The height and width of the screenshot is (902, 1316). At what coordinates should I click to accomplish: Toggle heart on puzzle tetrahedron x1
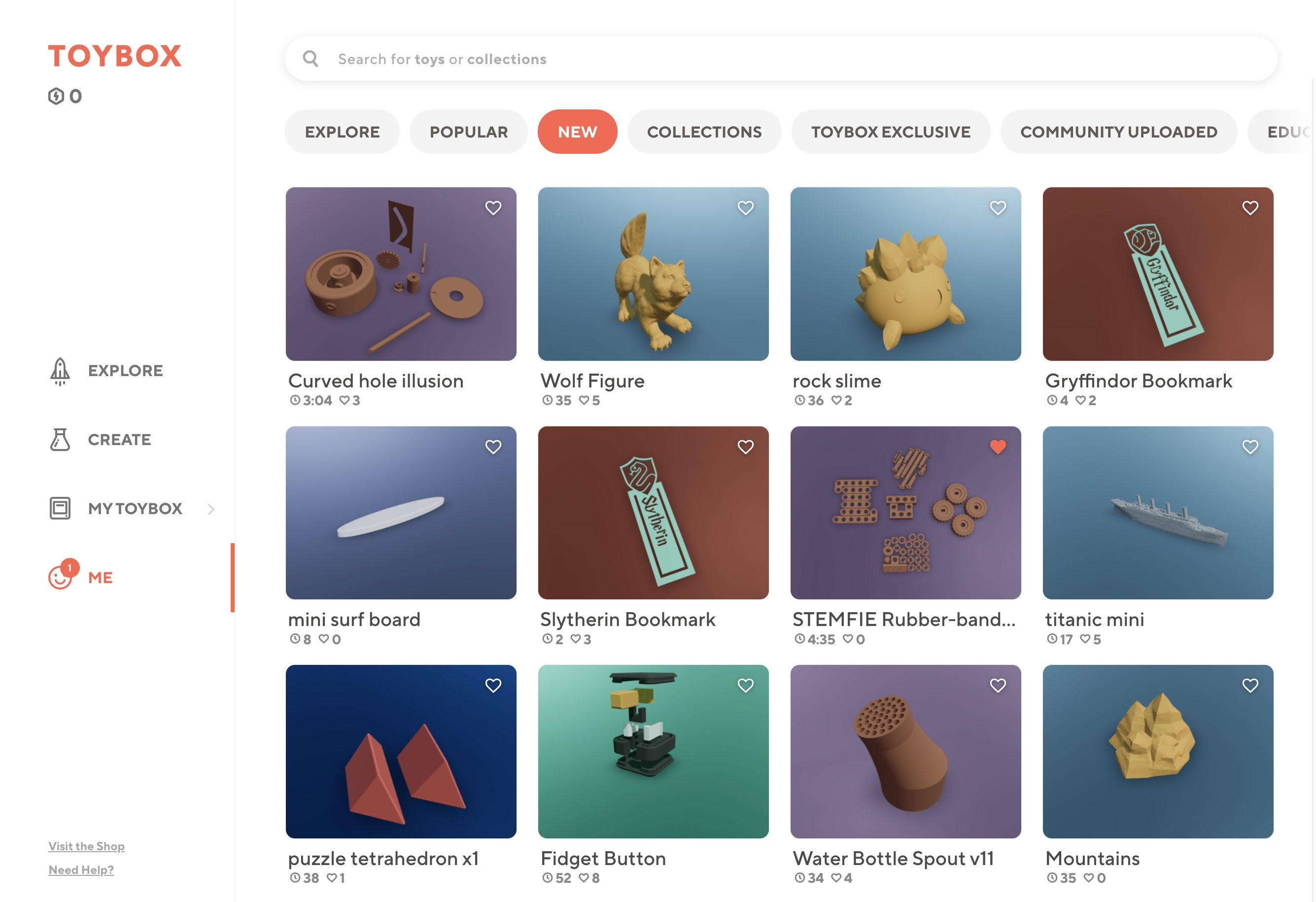pyautogui.click(x=493, y=686)
